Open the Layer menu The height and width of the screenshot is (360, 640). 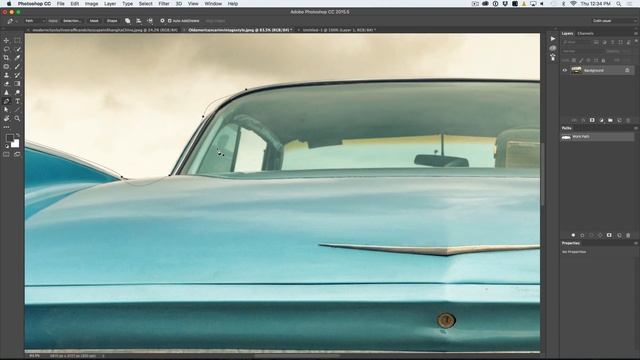coord(110,4)
